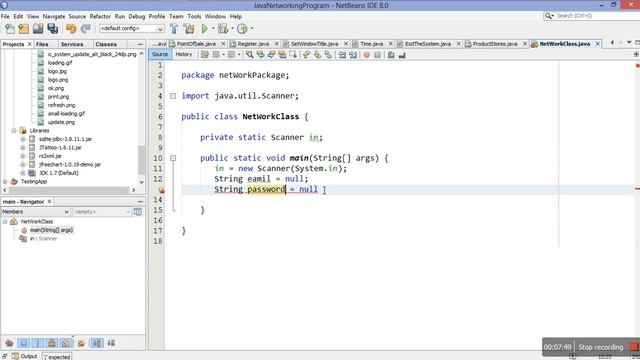Click the Clean and Build Project icon
Viewport: 640px width, 360px height.
[189, 29]
